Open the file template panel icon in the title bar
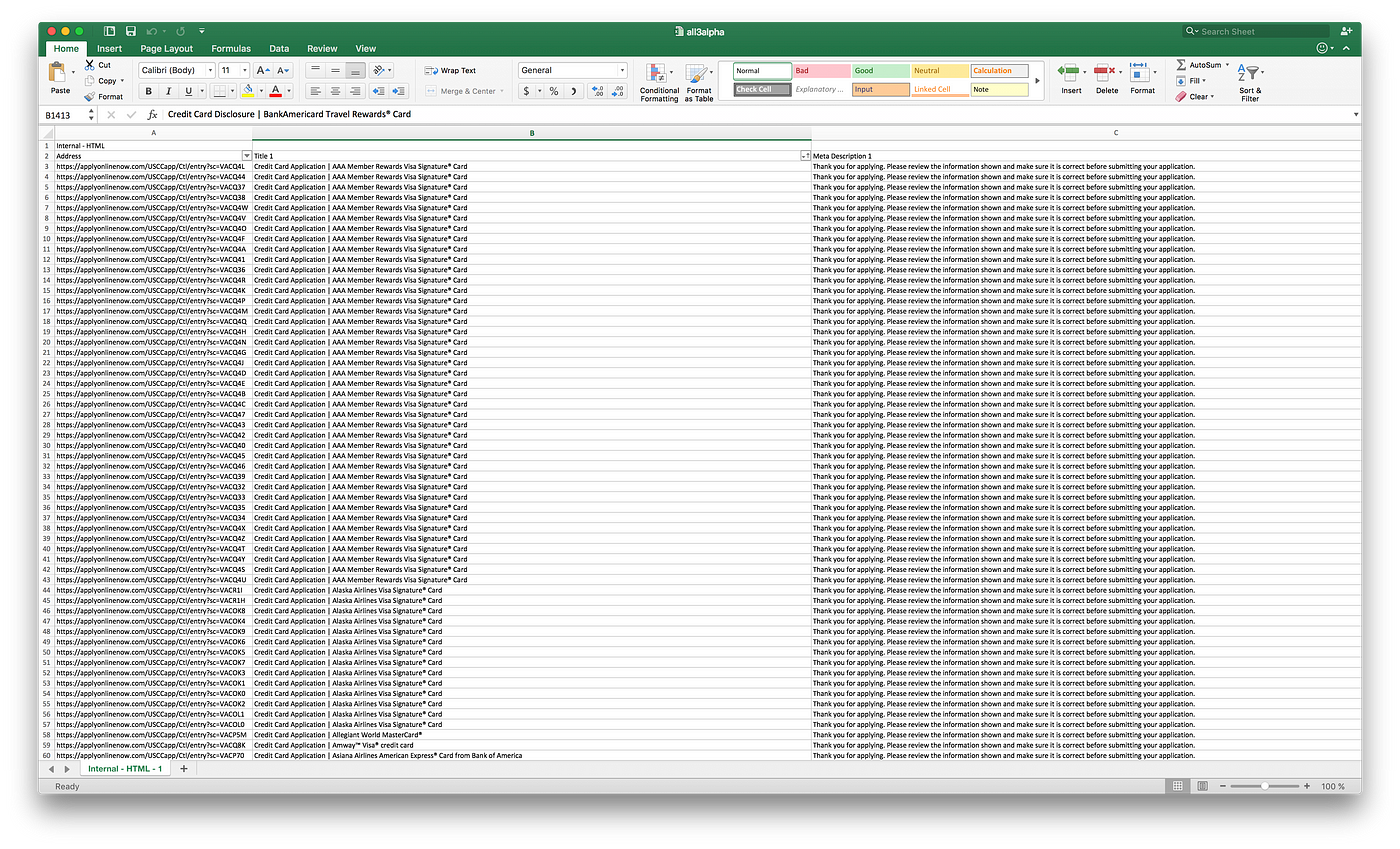This screenshot has width=1400, height=849. 109,32
